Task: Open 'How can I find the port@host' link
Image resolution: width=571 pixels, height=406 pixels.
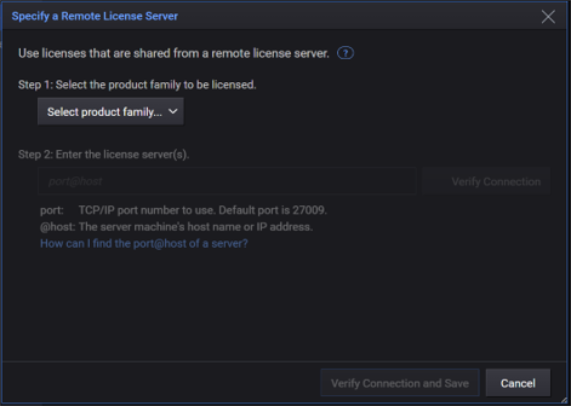Action: [x=144, y=243]
